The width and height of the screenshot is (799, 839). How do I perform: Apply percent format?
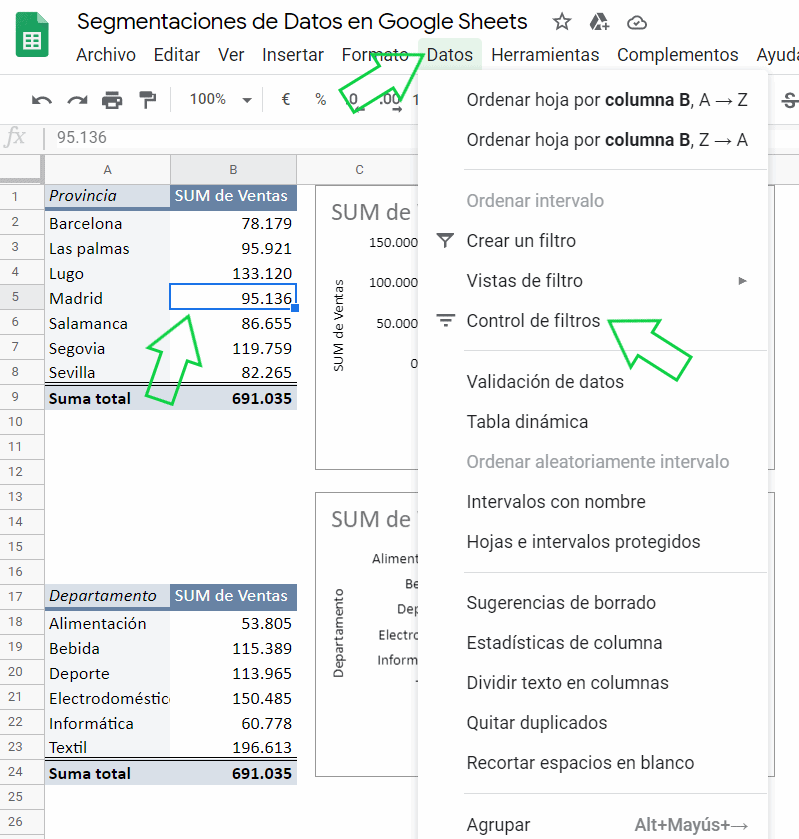[321, 100]
